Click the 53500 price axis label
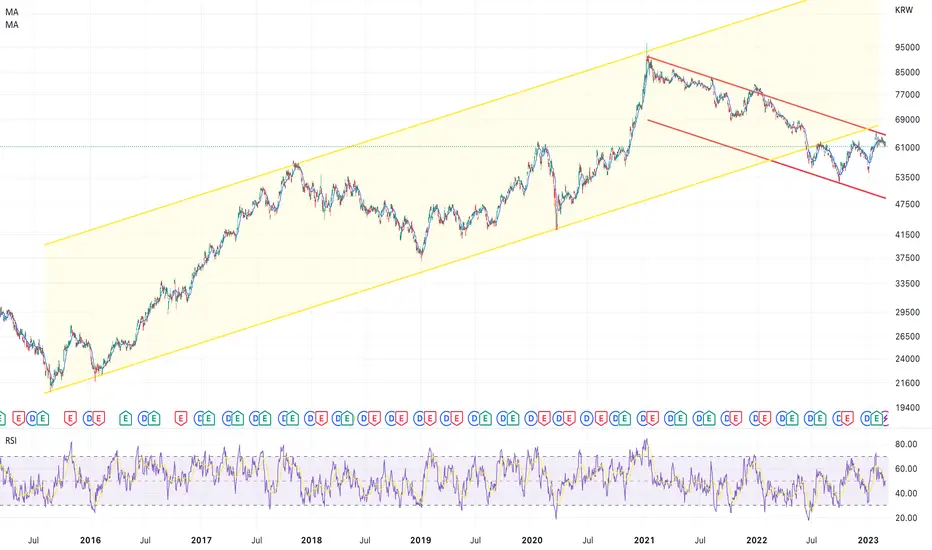The image size is (932, 550). pyautogui.click(x=908, y=177)
